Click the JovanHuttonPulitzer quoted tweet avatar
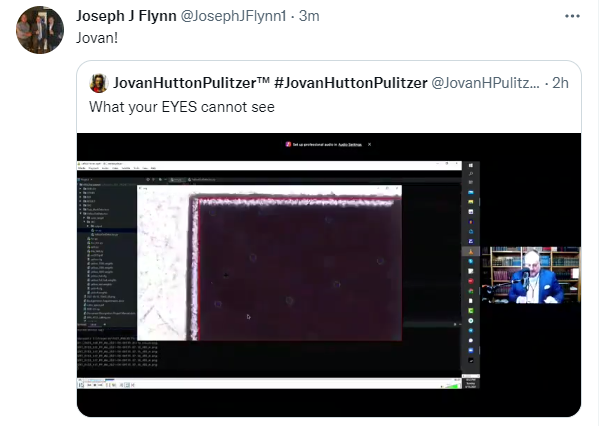This screenshot has width=611, height=426. 99,83
